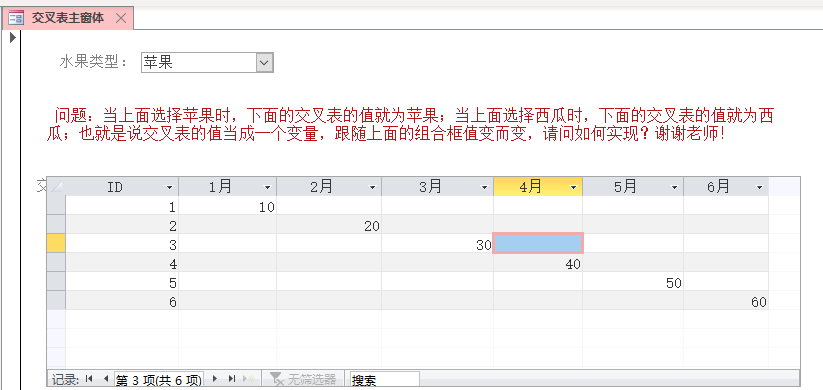This screenshot has width=823, height=390.
Task: Open the 5月 column filter dropdown
Action: (674, 187)
